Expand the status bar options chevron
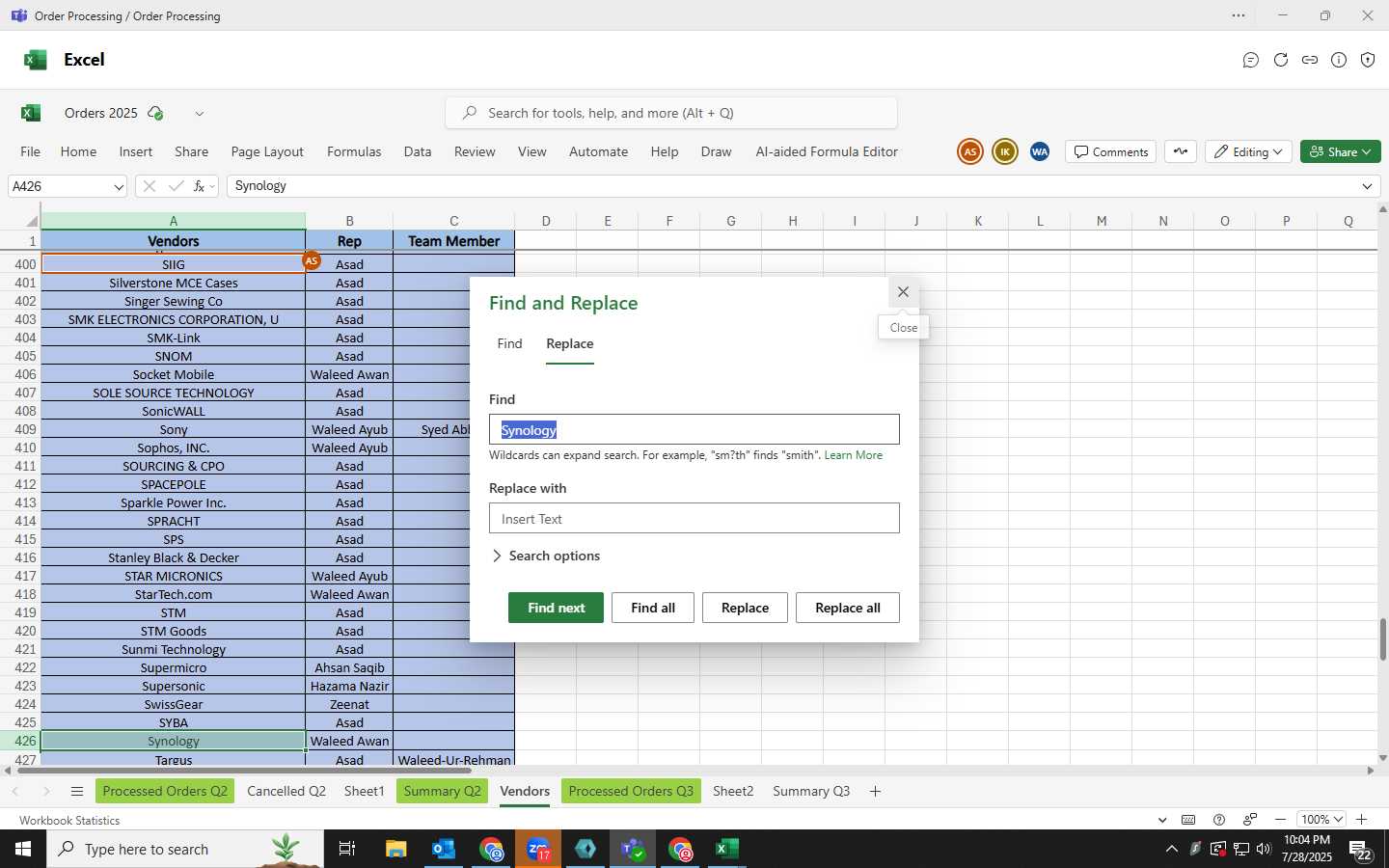The width and height of the screenshot is (1389, 868). click(x=1162, y=820)
